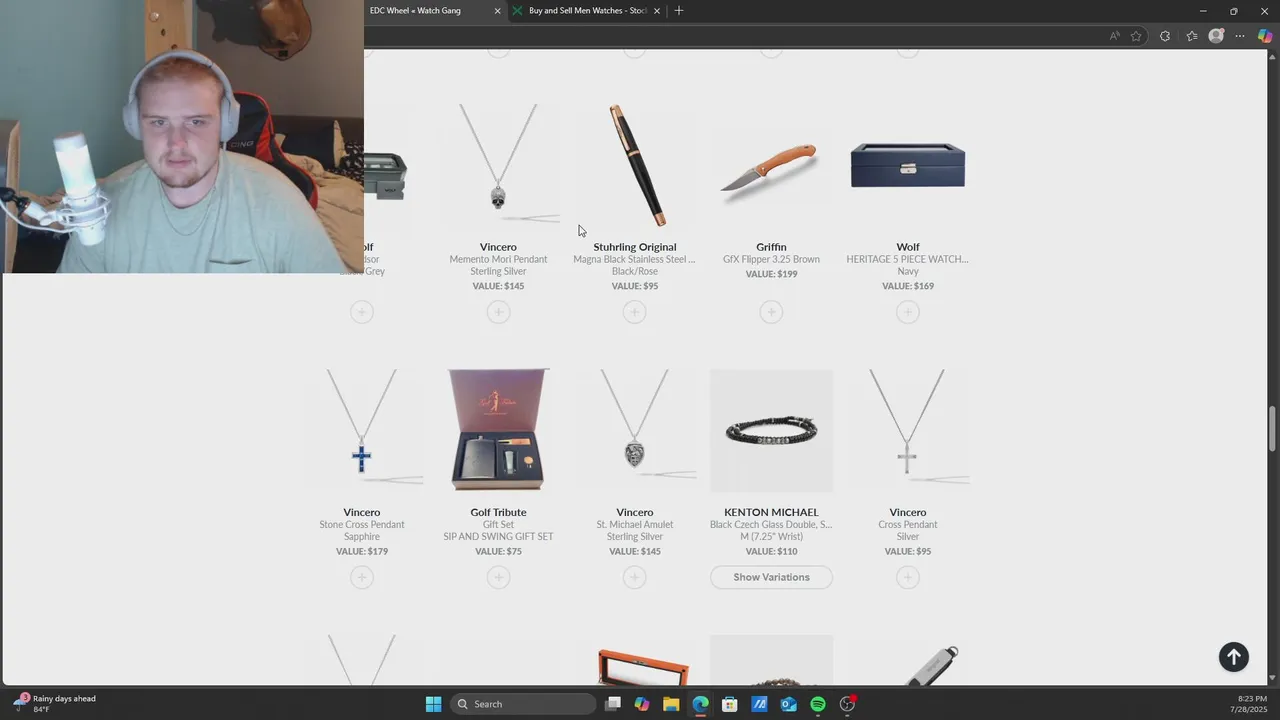Open the Griffin orange-handled knife image
Screen dimensions: 1280x720
point(771,165)
